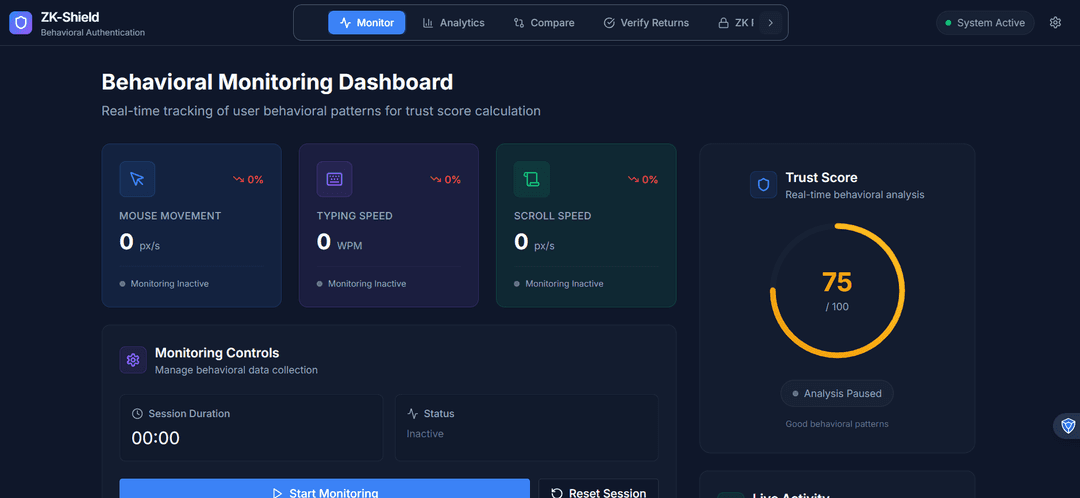Click the Trust Score shield icon
The height and width of the screenshot is (498, 1080).
(x=763, y=185)
